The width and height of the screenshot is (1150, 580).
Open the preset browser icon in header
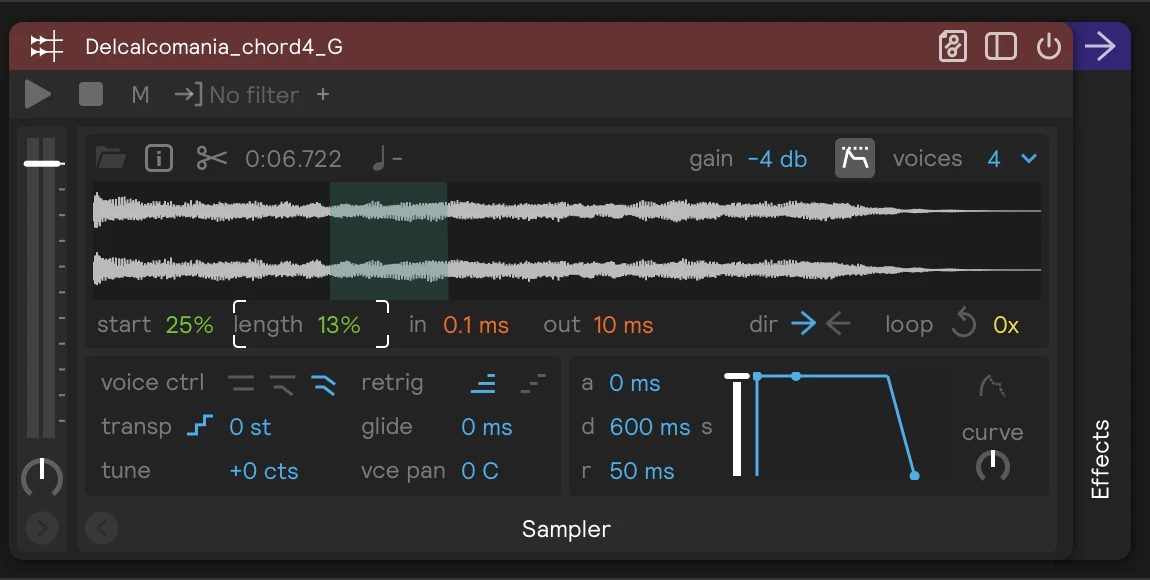point(953,47)
